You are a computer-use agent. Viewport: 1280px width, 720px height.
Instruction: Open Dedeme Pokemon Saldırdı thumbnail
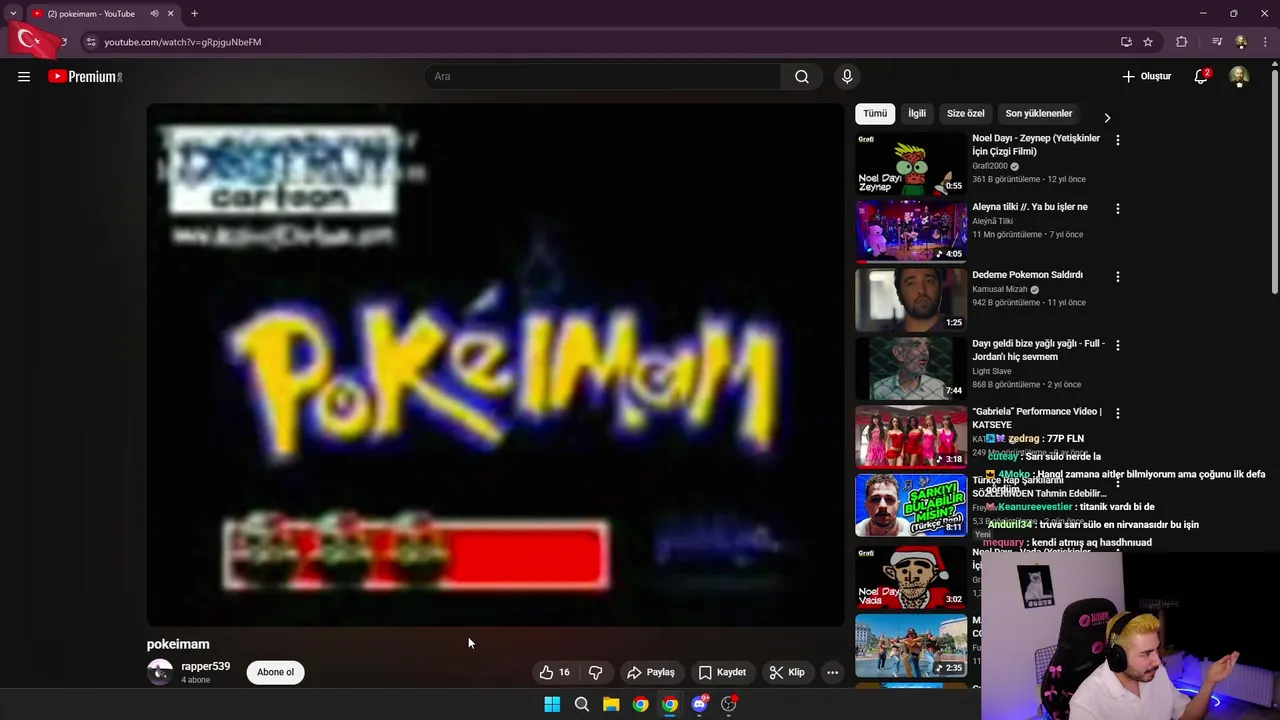click(x=911, y=300)
